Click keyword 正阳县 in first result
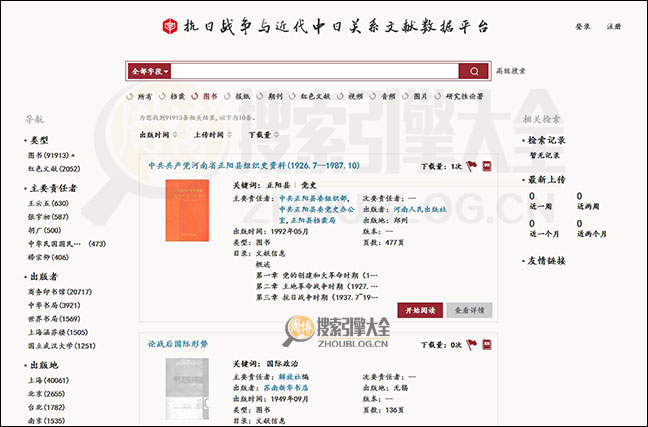The image size is (648, 427). 278,185
